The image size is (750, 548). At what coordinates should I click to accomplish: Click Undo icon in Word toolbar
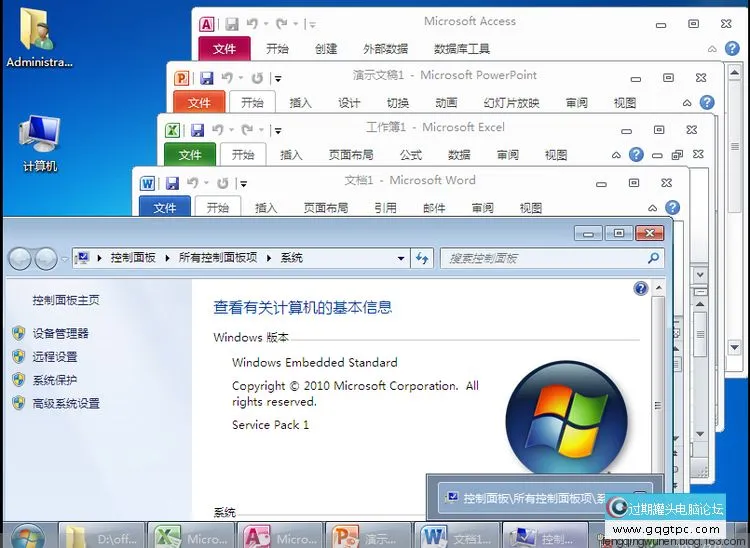(x=193, y=183)
